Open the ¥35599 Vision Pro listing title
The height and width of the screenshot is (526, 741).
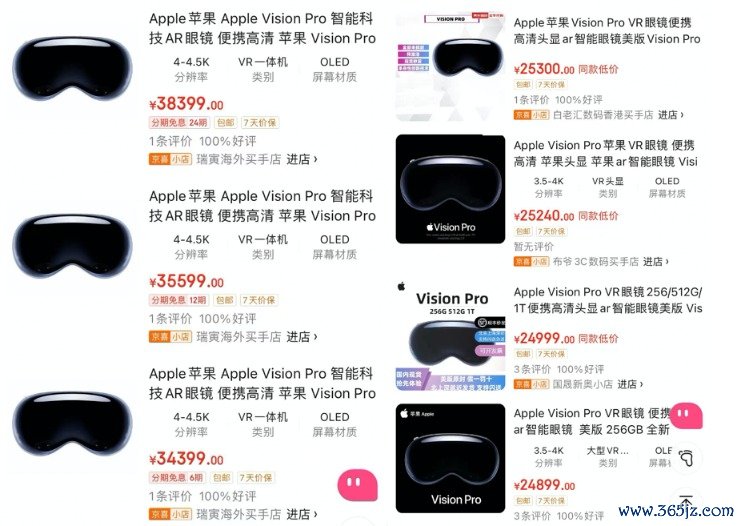[262, 206]
